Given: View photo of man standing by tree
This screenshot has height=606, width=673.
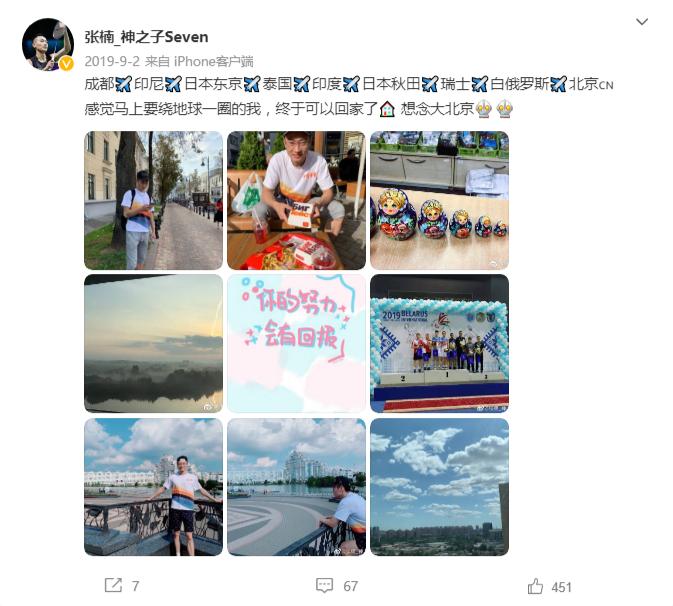Looking at the screenshot, I should 153,200.
